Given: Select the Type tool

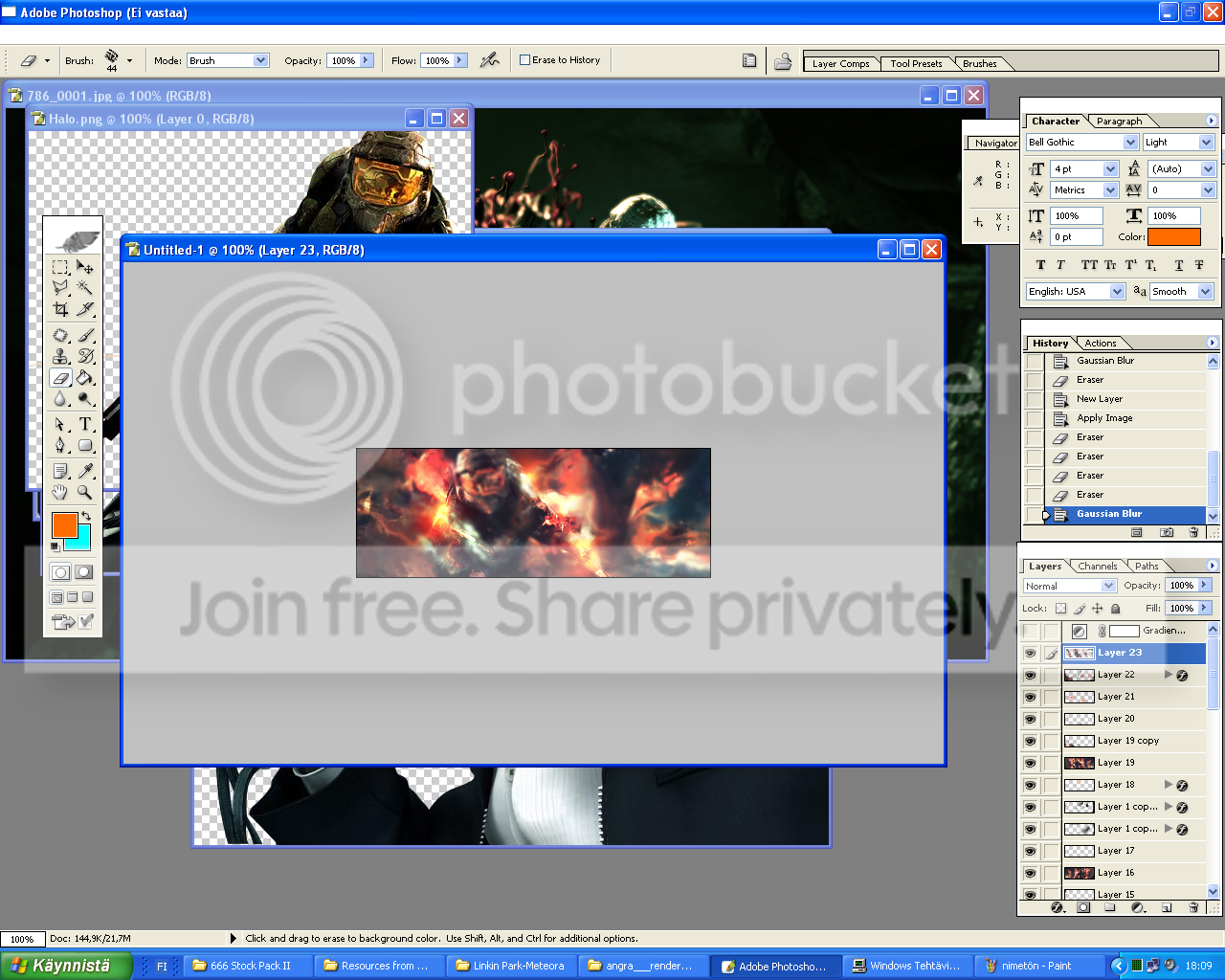Looking at the screenshot, I should [x=85, y=424].
